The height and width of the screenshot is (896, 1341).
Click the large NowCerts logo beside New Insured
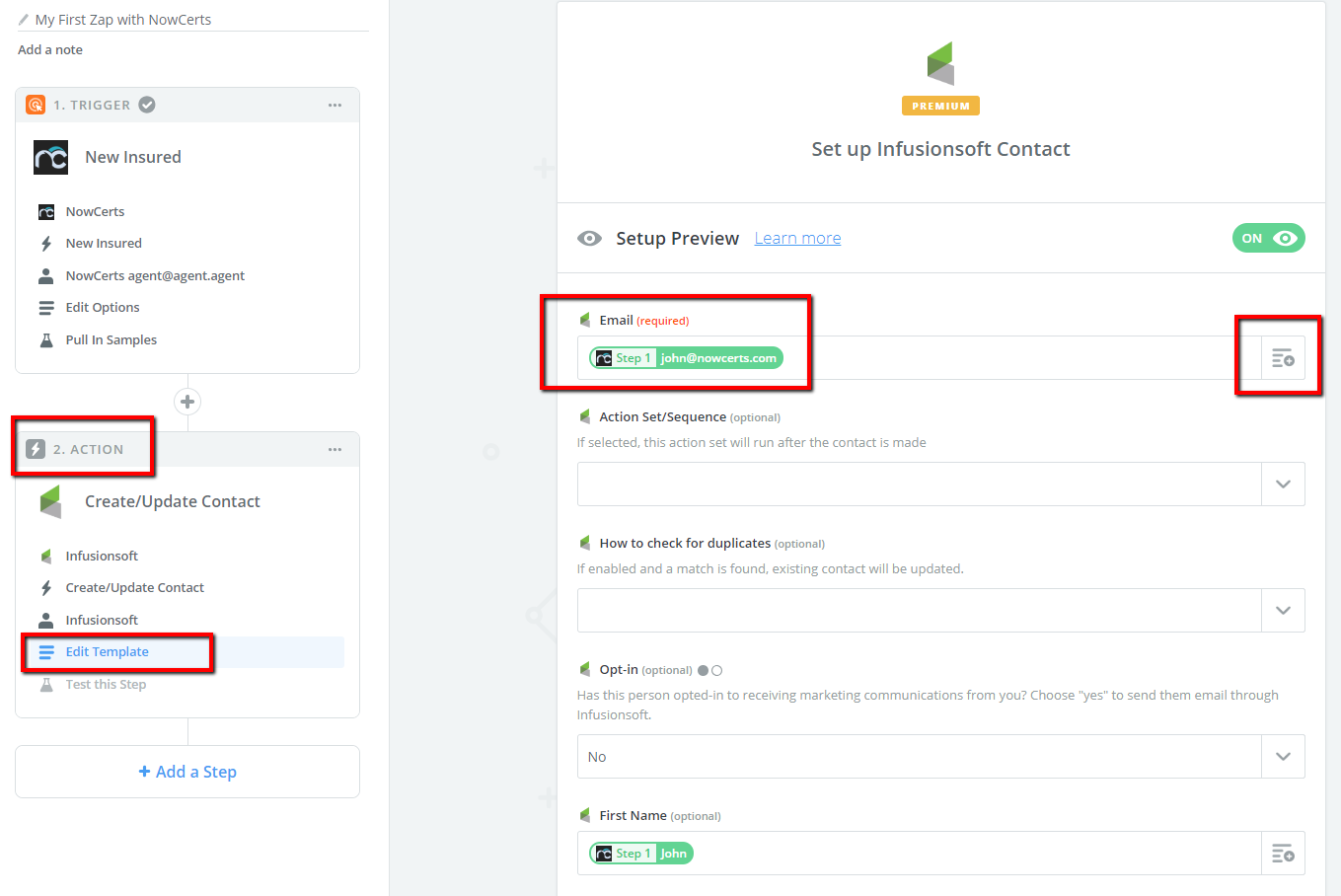pos(51,157)
